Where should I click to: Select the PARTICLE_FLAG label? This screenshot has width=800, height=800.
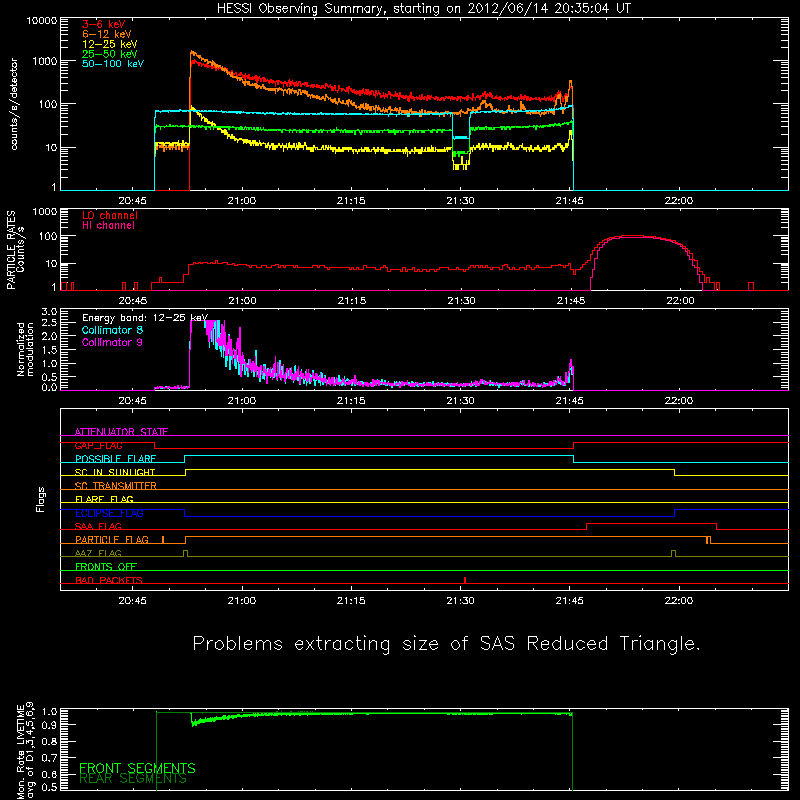[x=112, y=540]
